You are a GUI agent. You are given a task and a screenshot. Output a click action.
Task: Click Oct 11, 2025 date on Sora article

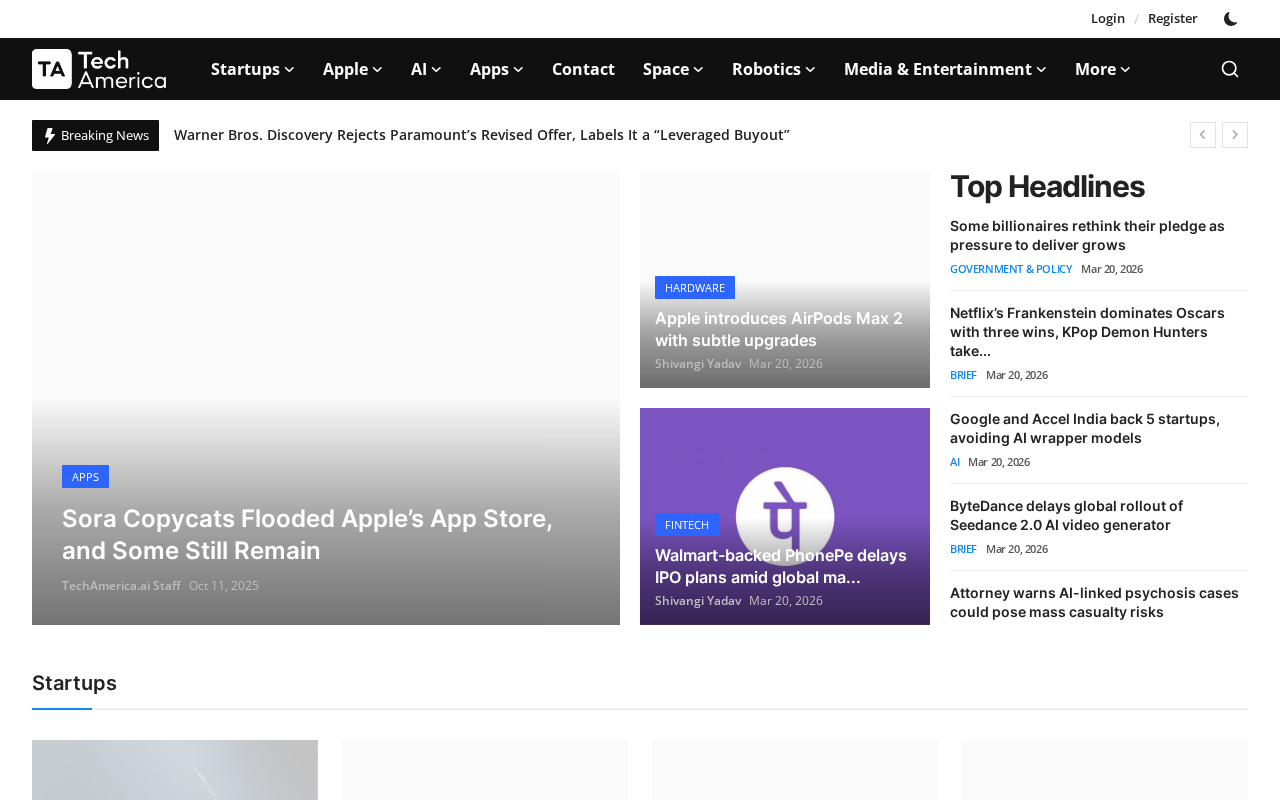click(x=224, y=586)
